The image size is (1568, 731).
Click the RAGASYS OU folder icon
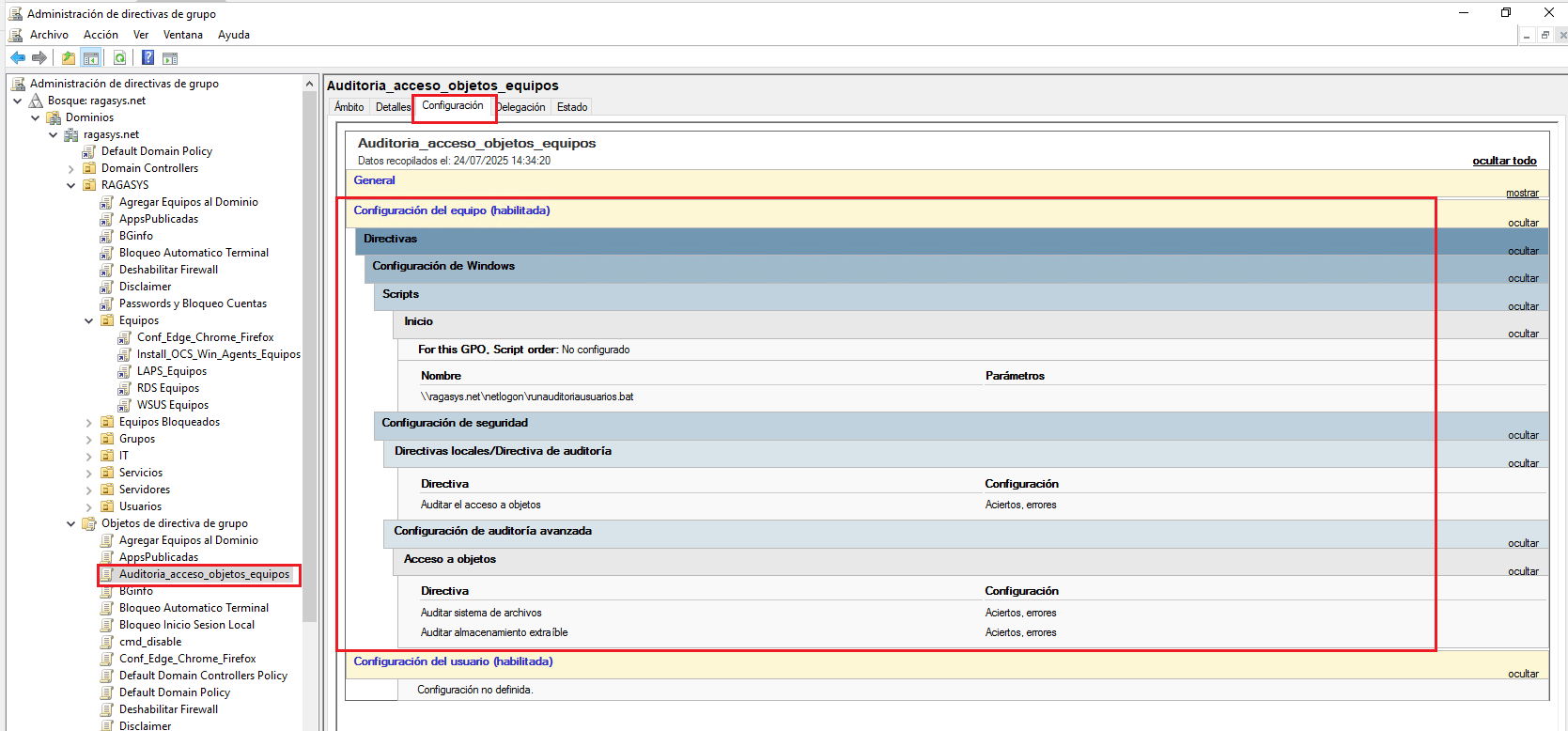click(89, 185)
